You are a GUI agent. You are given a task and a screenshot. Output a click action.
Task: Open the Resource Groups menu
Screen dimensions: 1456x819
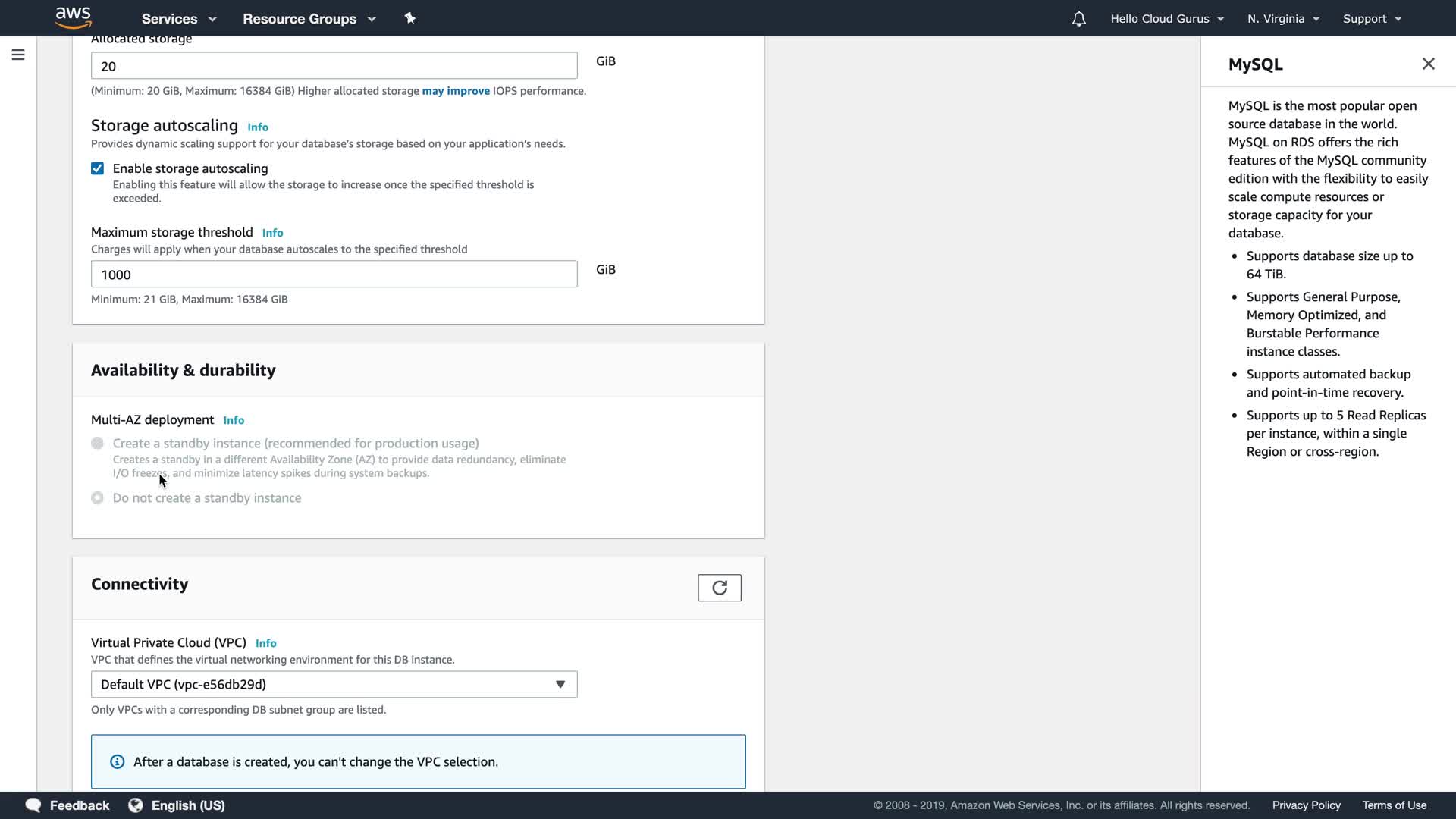click(309, 19)
